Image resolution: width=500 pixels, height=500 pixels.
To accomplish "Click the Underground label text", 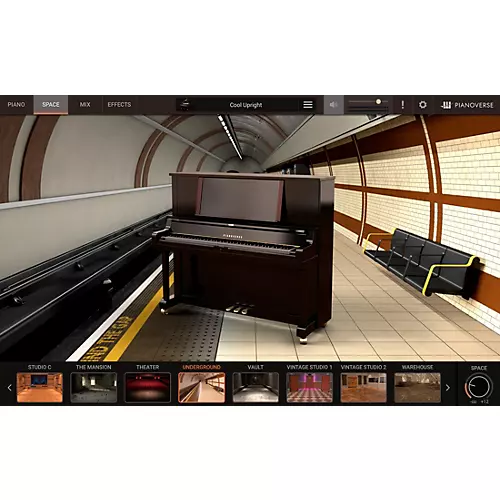I will (x=202, y=367).
